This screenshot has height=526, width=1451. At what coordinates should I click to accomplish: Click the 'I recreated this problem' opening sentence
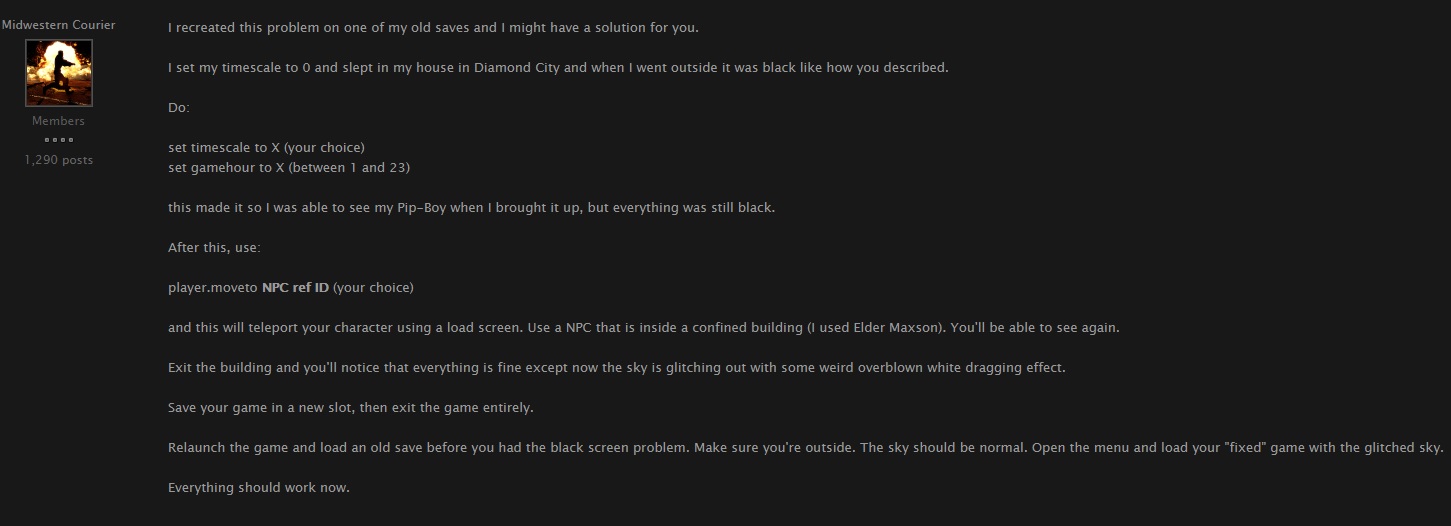[433, 28]
